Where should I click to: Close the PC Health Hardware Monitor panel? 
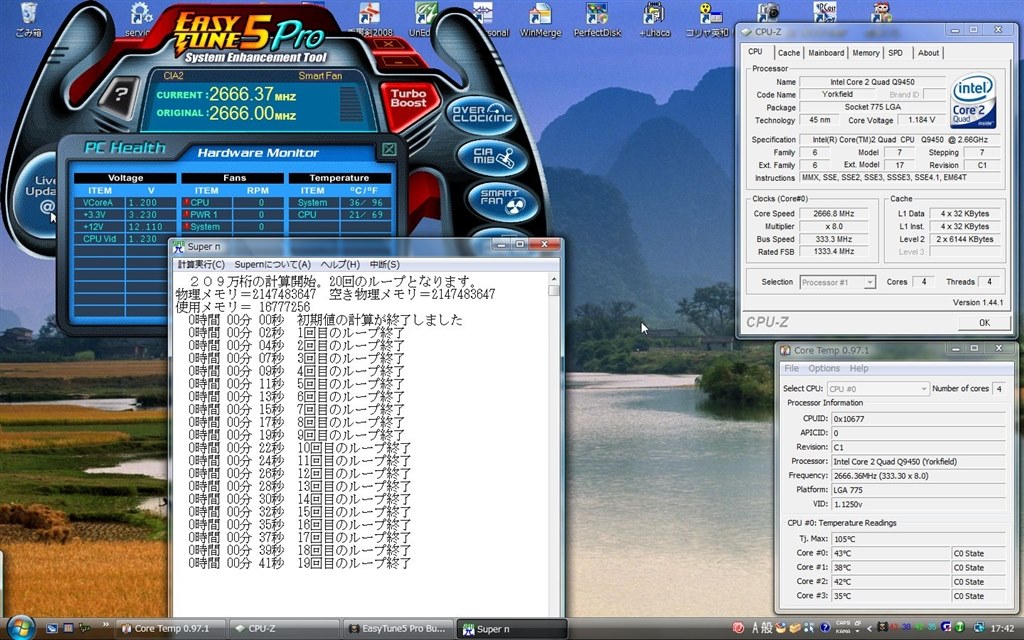(x=389, y=150)
